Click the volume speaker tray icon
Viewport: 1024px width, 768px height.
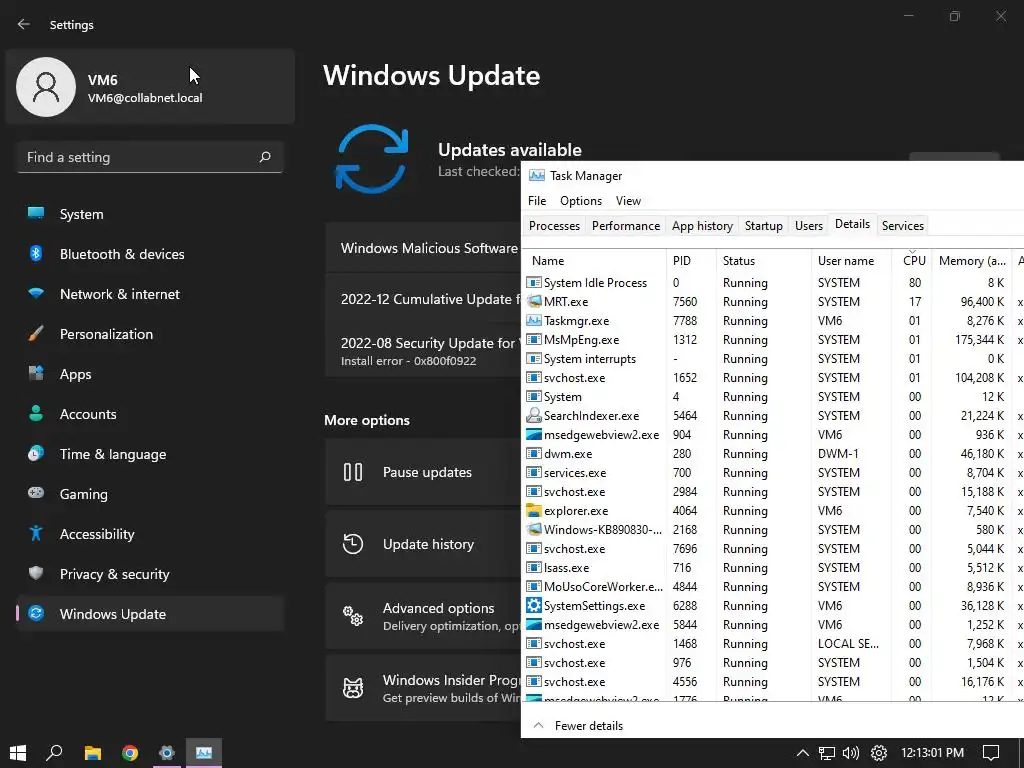[x=851, y=753]
